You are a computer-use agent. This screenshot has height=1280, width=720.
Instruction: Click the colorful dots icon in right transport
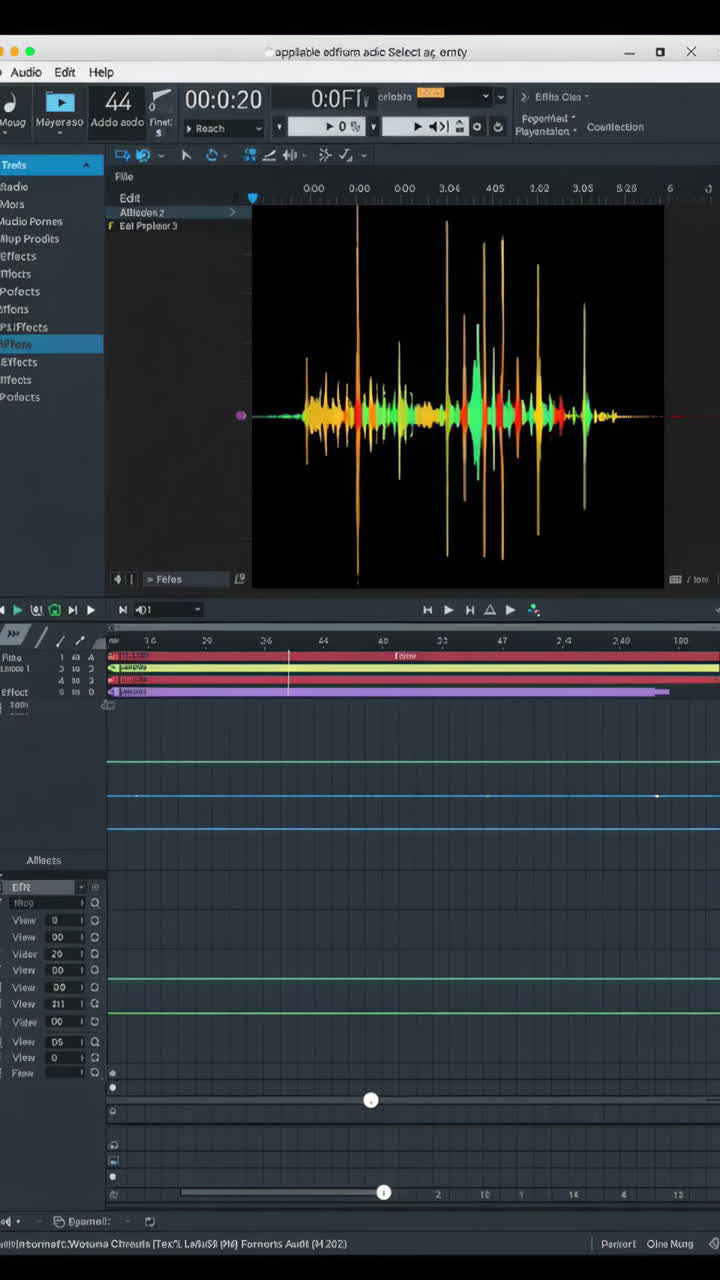[534, 610]
